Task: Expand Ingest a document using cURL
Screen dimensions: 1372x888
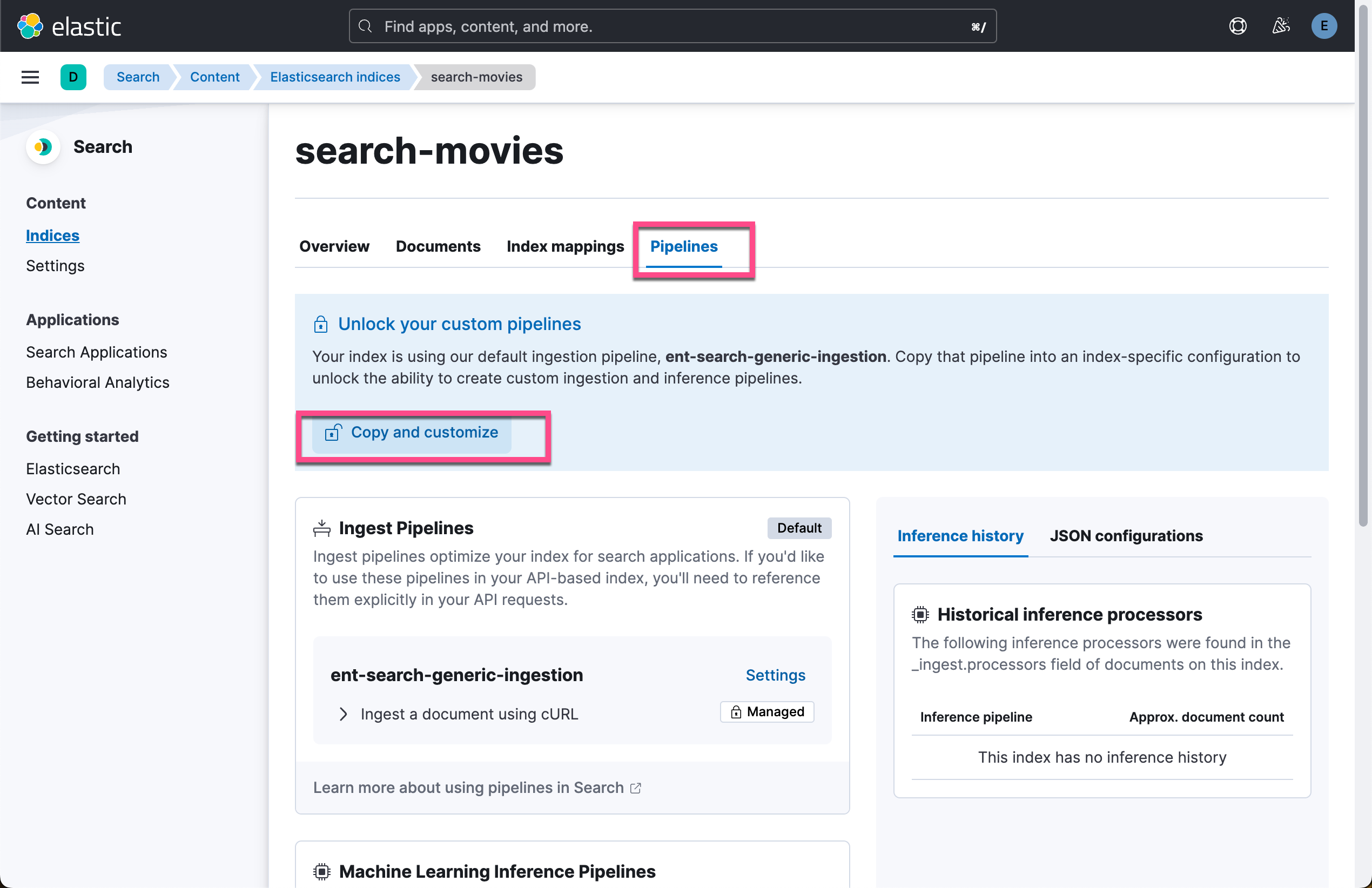Action: click(344, 714)
